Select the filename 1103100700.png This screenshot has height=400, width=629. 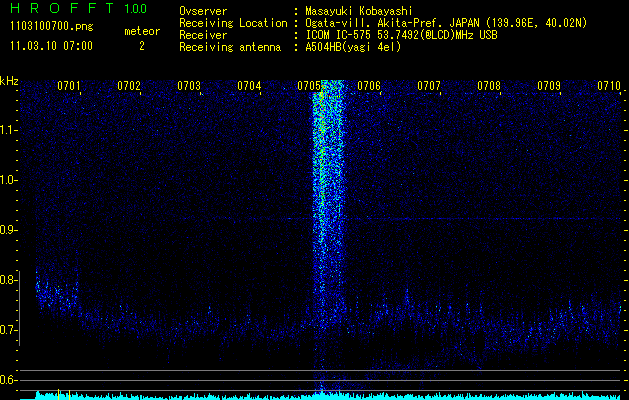pyautogui.click(x=52, y=27)
